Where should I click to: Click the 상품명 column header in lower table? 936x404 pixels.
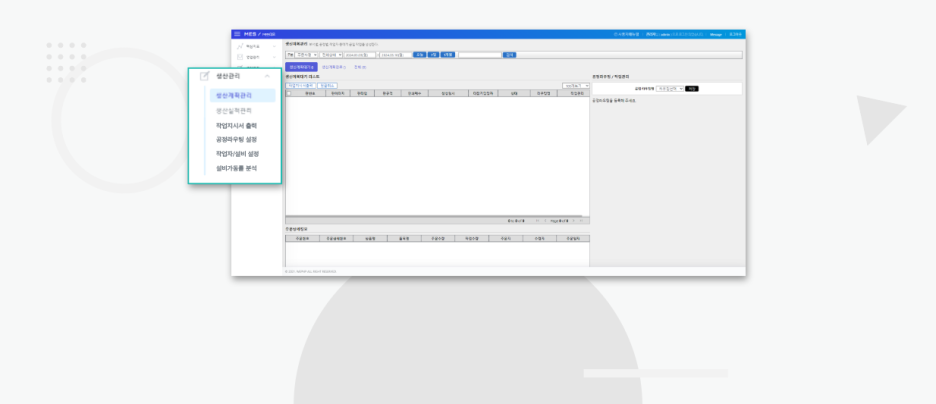[369, 238]
